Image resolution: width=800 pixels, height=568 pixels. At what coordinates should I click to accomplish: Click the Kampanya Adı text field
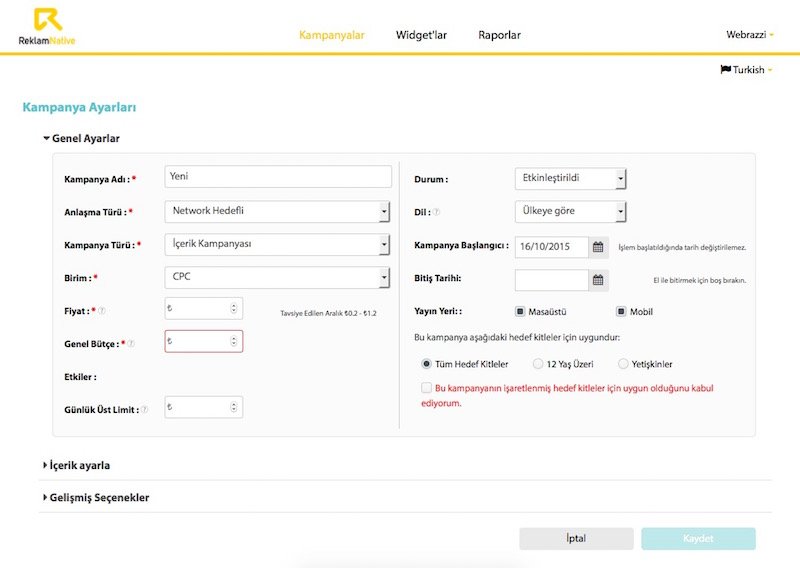pyautogui.click(x=277, y=177)
